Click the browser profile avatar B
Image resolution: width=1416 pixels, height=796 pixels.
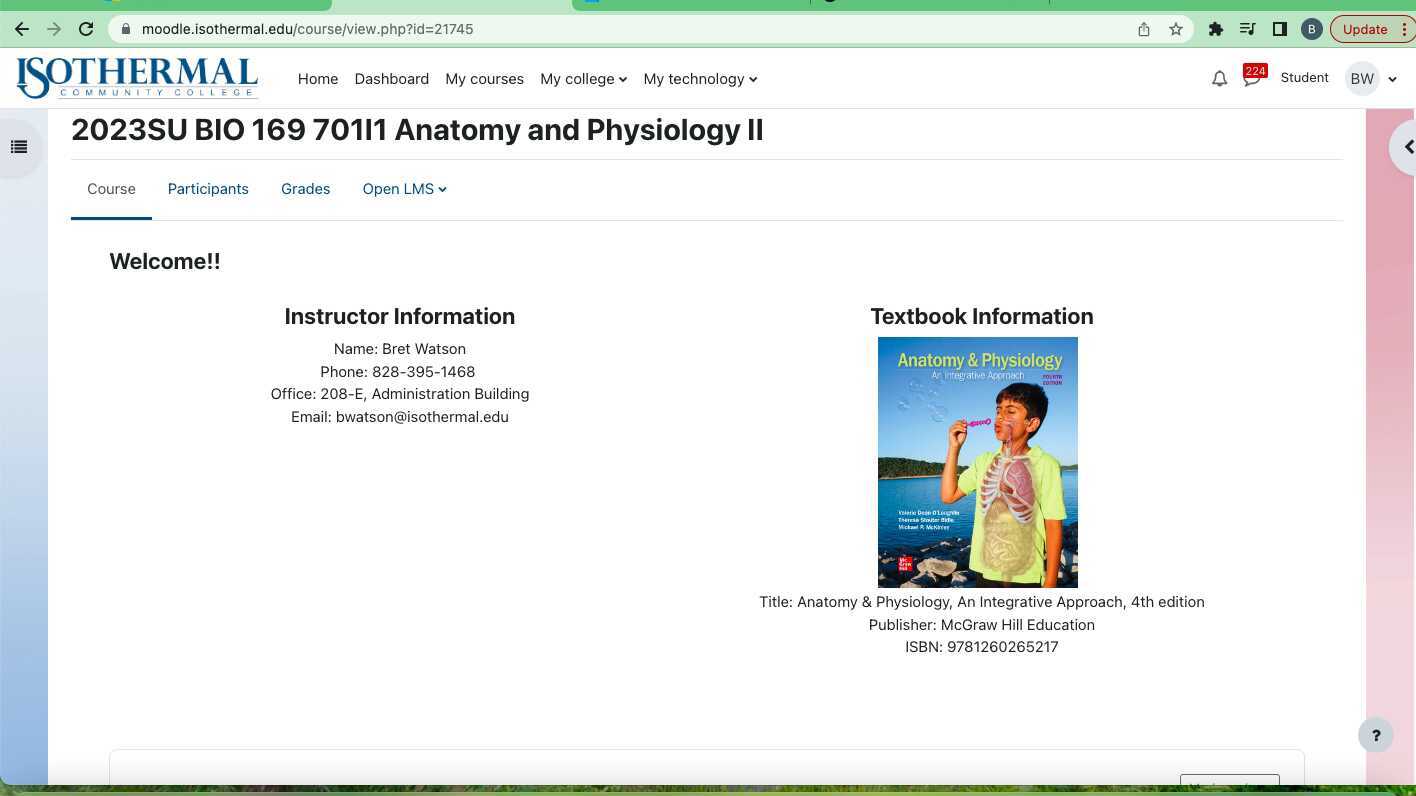(1312, 29)
